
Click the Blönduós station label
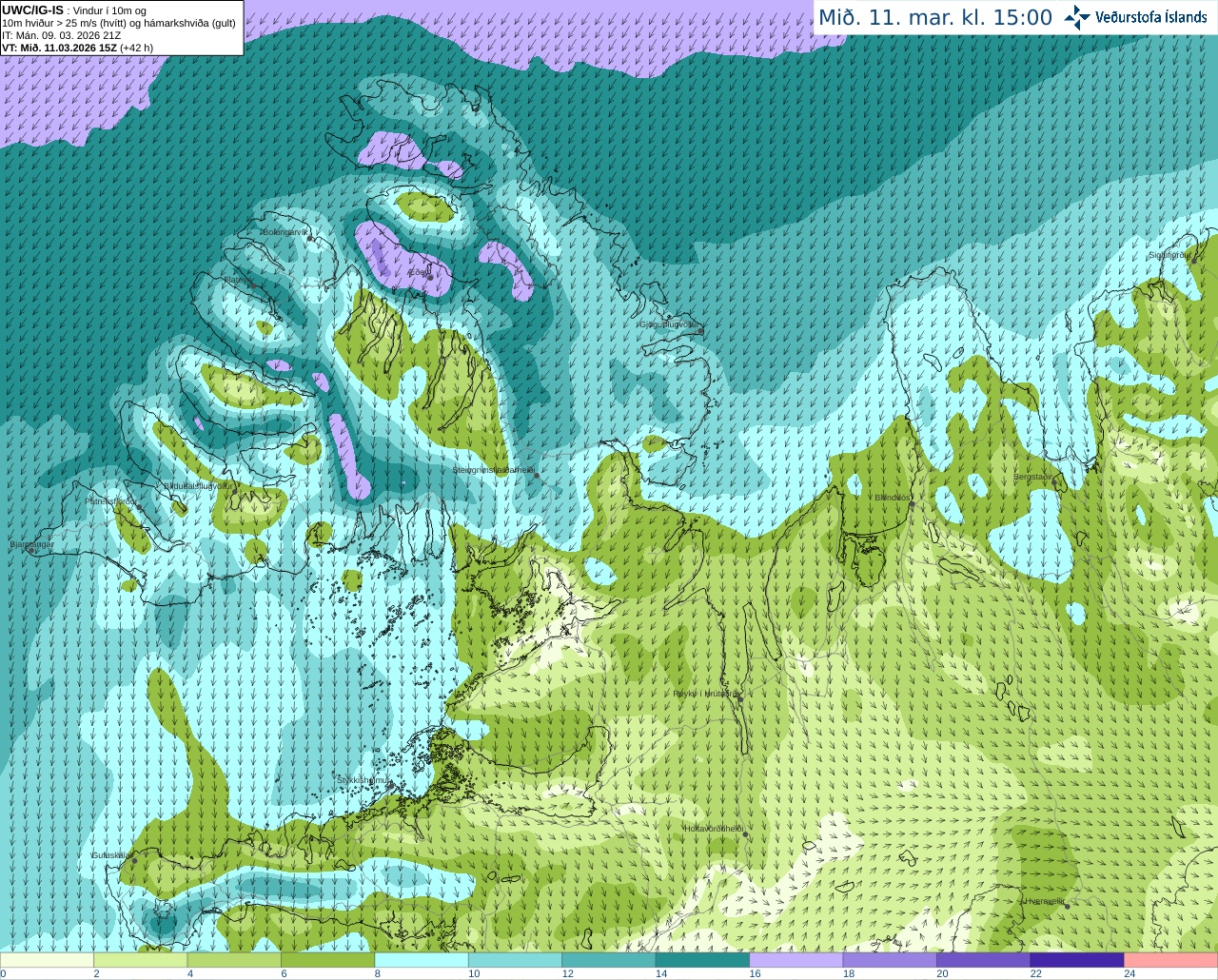tap(892, 498)
